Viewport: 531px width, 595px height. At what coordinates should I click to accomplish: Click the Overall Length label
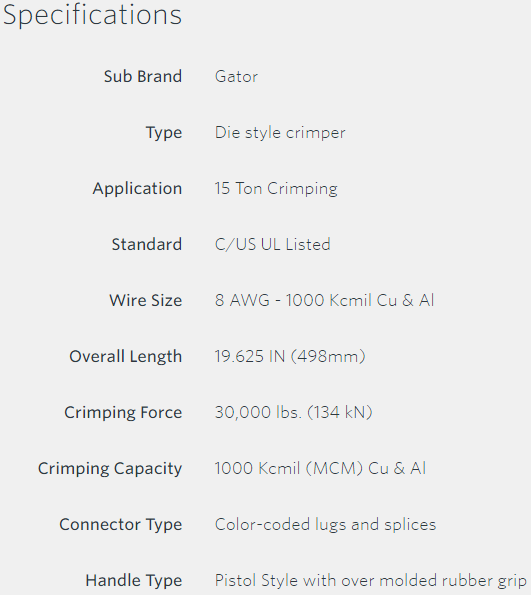(126, 357)
